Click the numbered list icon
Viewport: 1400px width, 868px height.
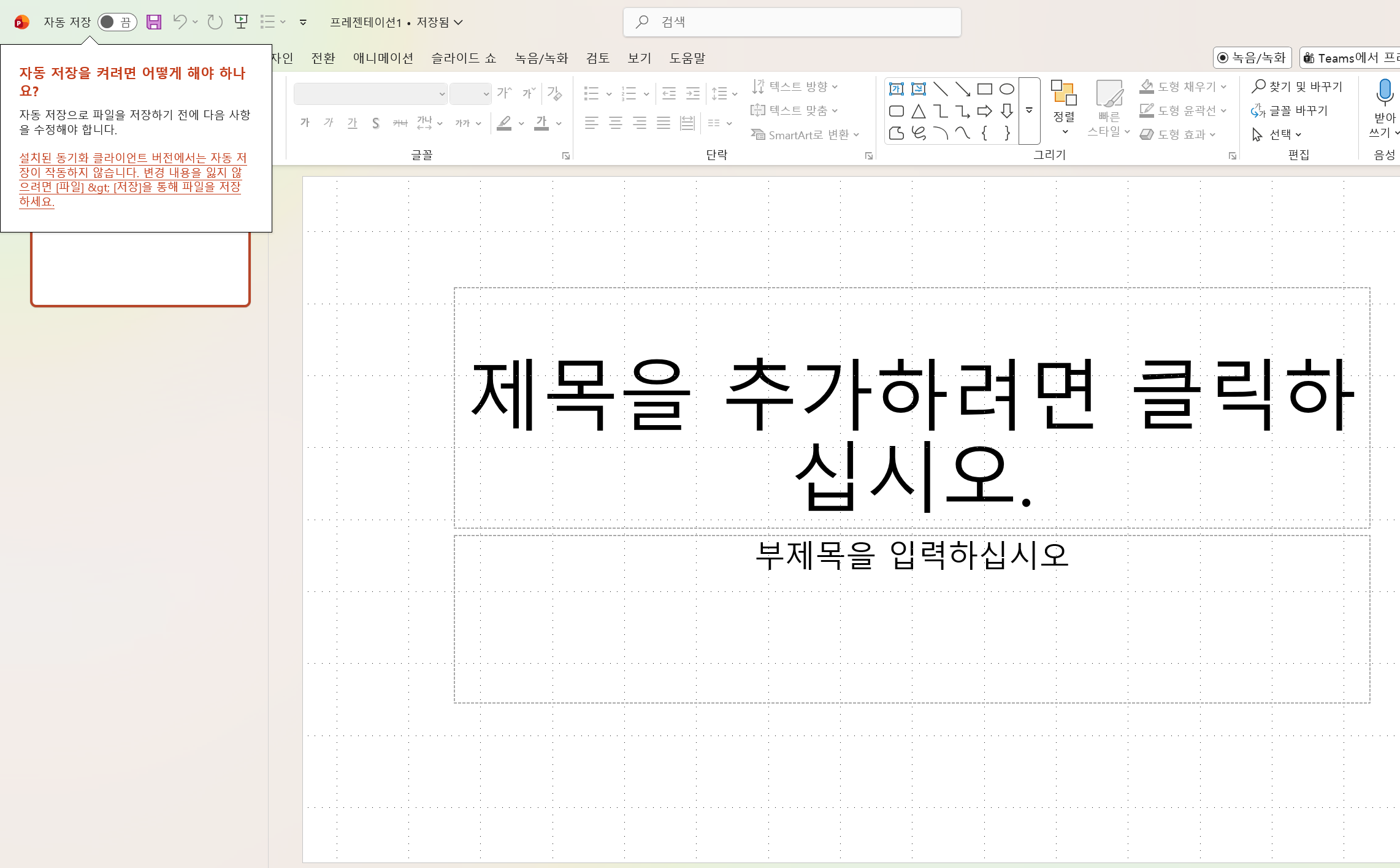[629, 93]
